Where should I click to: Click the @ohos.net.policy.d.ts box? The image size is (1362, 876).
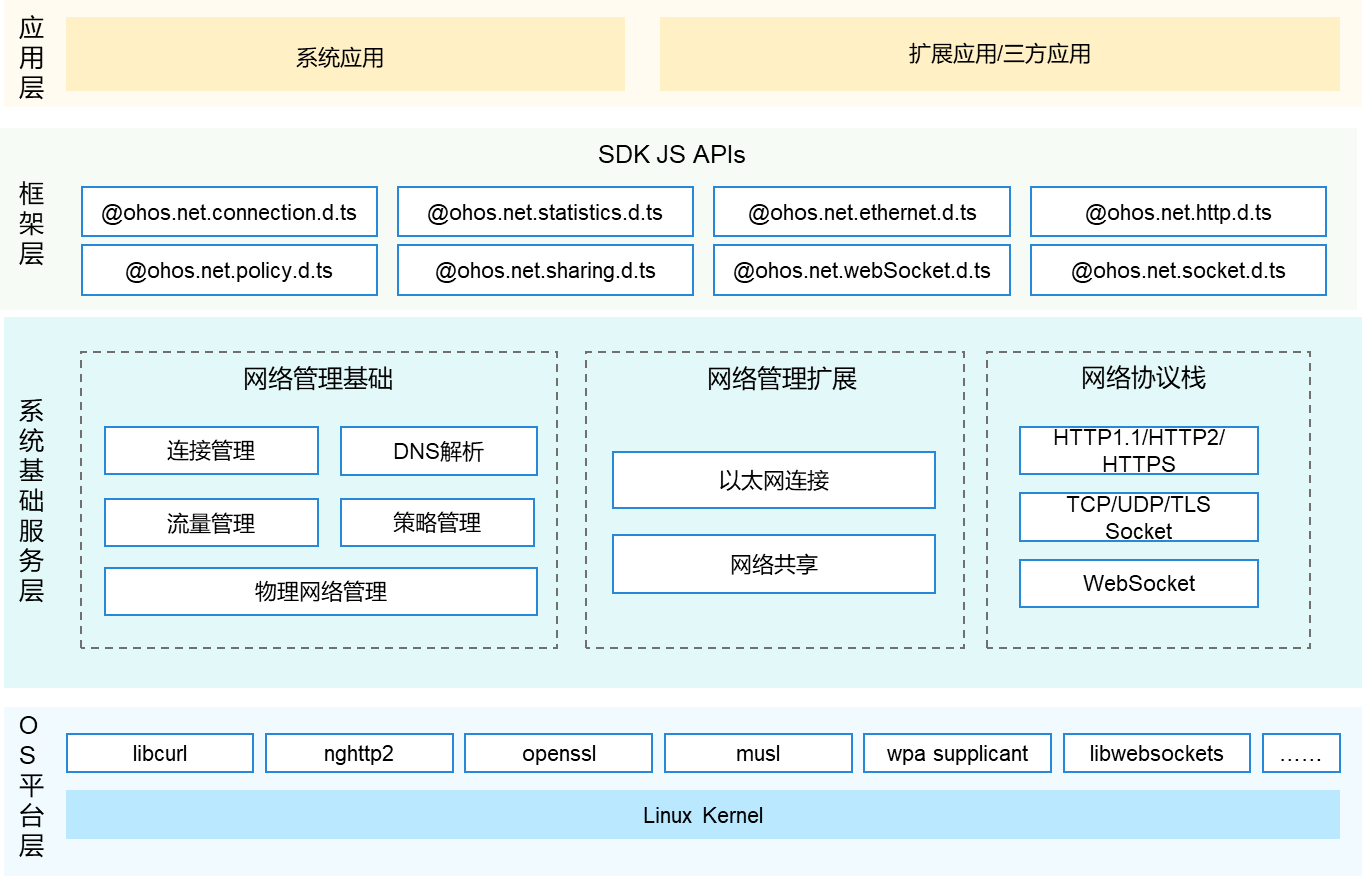click(x=229, y=270)
